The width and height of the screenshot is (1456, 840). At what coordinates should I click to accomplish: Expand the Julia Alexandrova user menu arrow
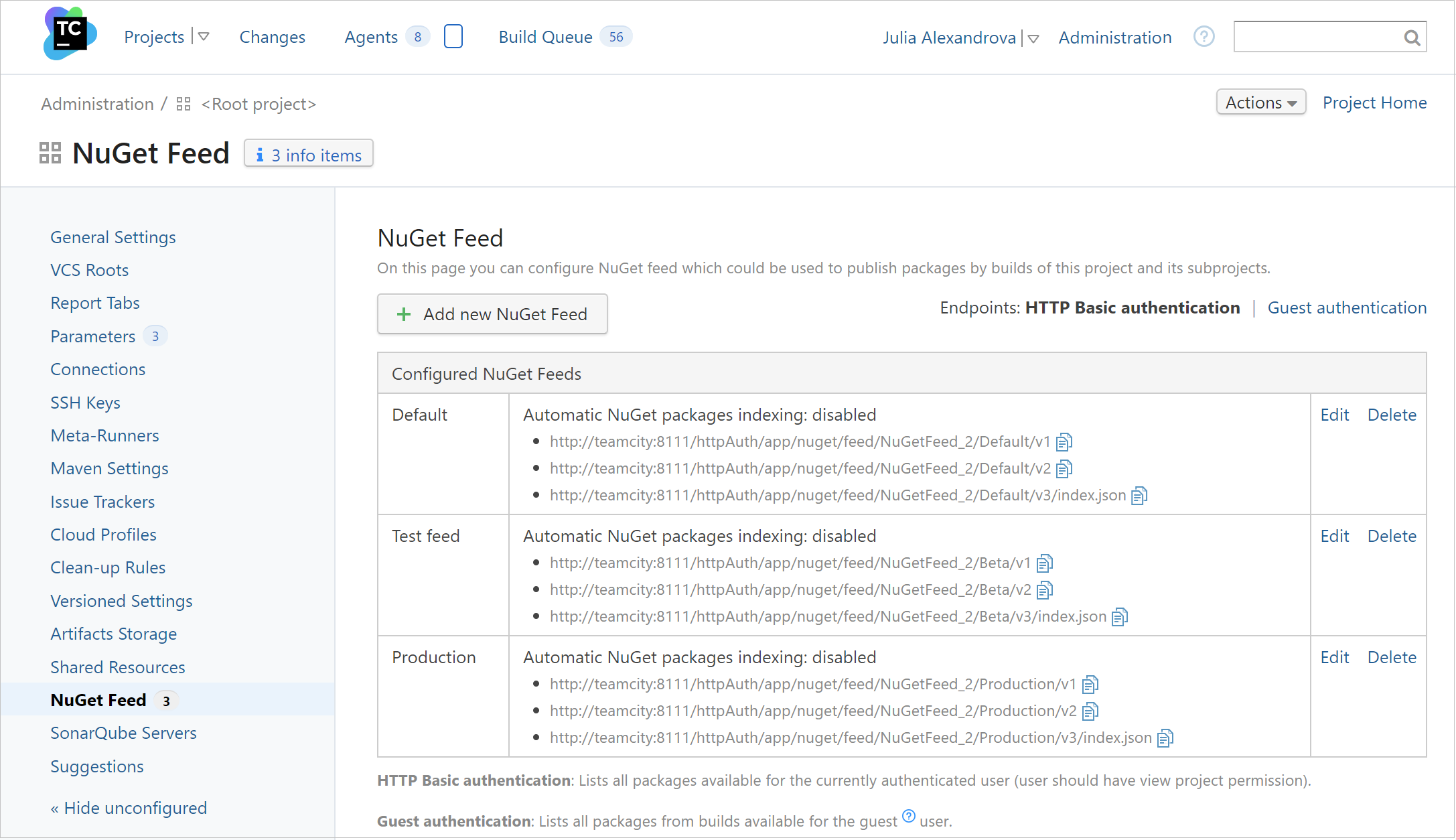coord(1033,39)
